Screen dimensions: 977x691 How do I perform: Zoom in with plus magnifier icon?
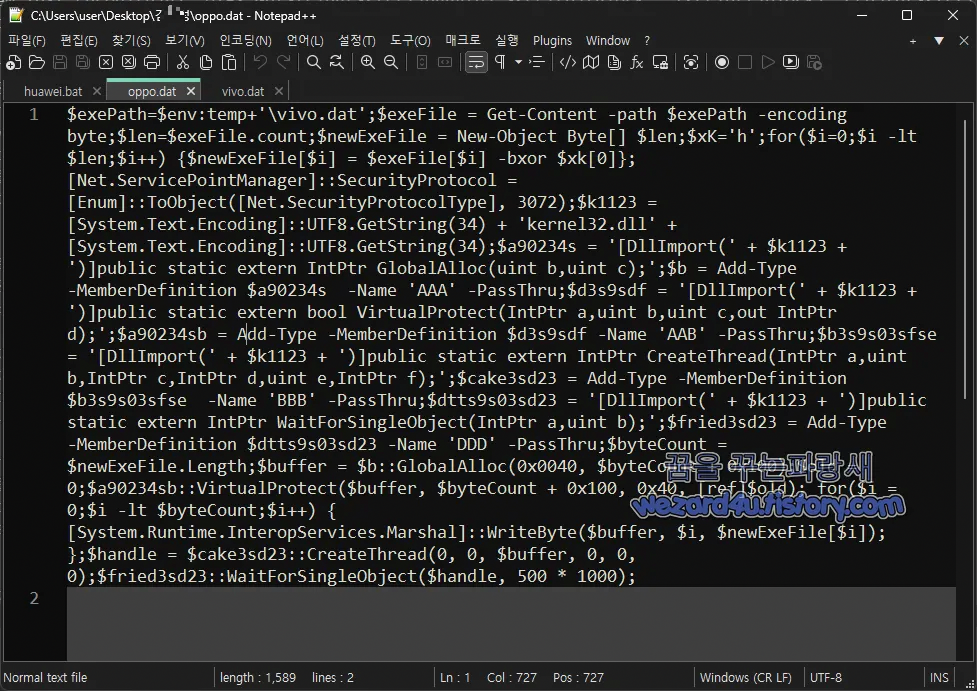pyautogui.click(x=368, y=62)
